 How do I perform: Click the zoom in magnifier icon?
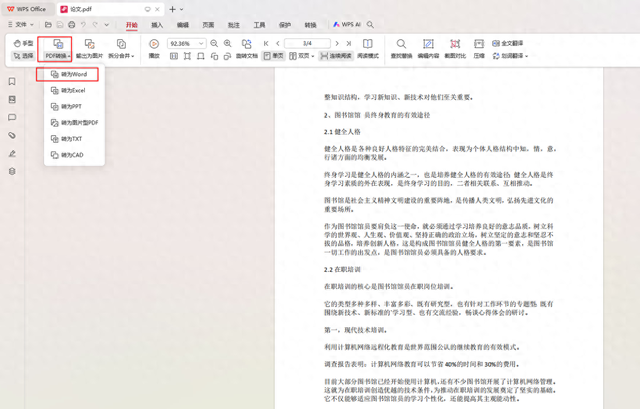click(228, 43)
